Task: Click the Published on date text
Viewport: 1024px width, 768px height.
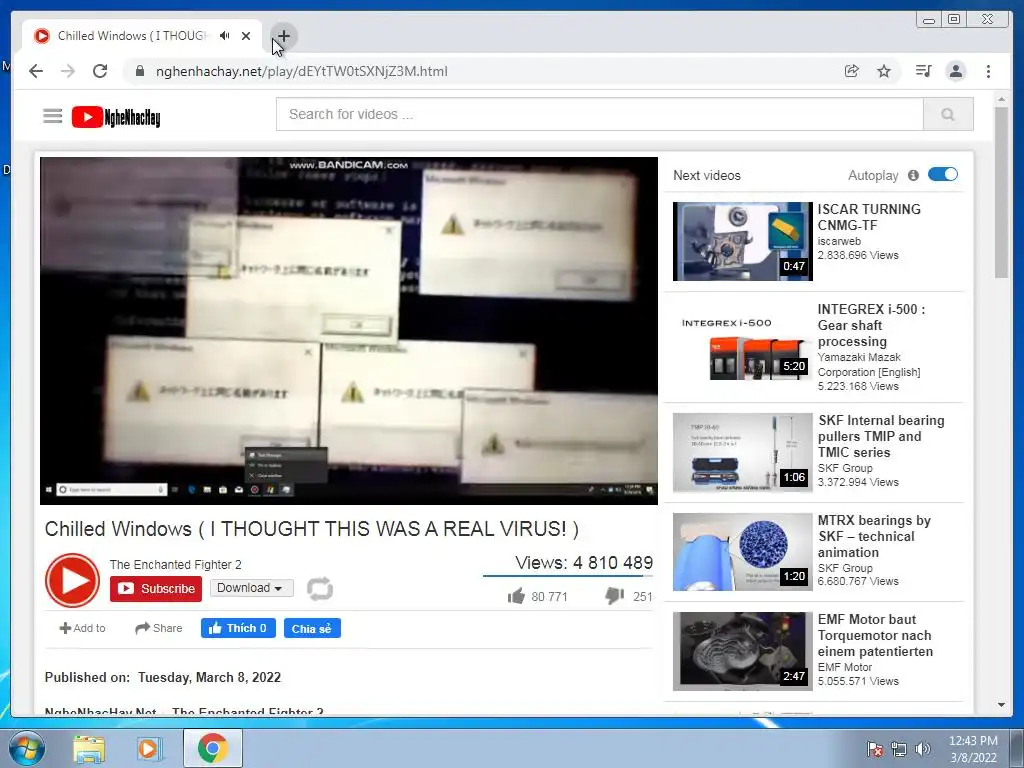Action: coord(163,677)
